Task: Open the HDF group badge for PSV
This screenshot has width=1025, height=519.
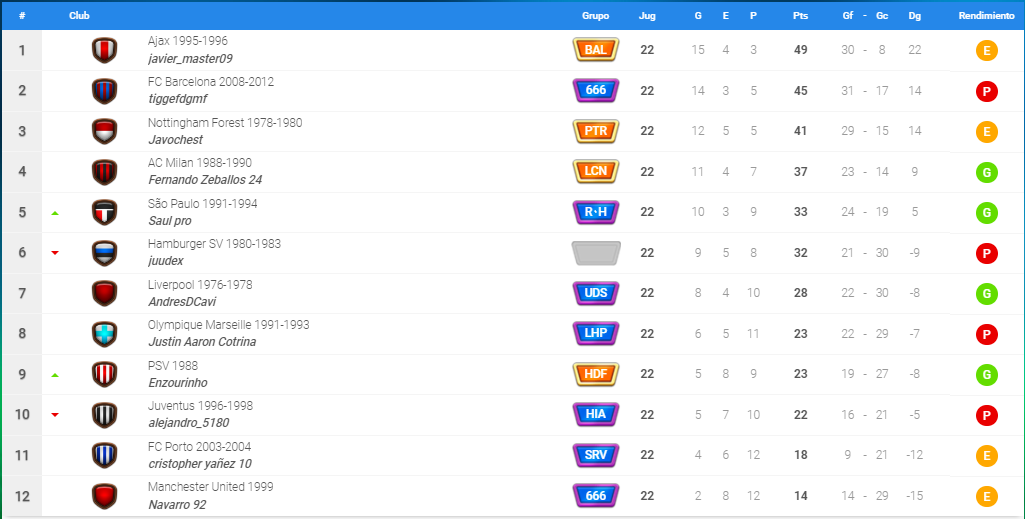Action: 596,374
